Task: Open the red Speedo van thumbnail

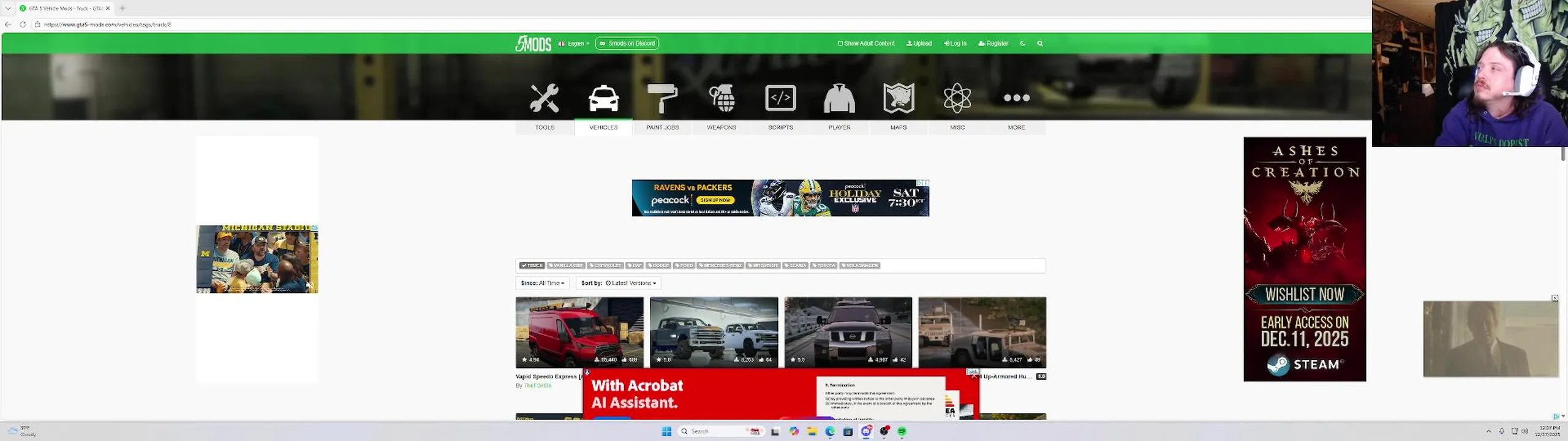Action: point(579,332)
